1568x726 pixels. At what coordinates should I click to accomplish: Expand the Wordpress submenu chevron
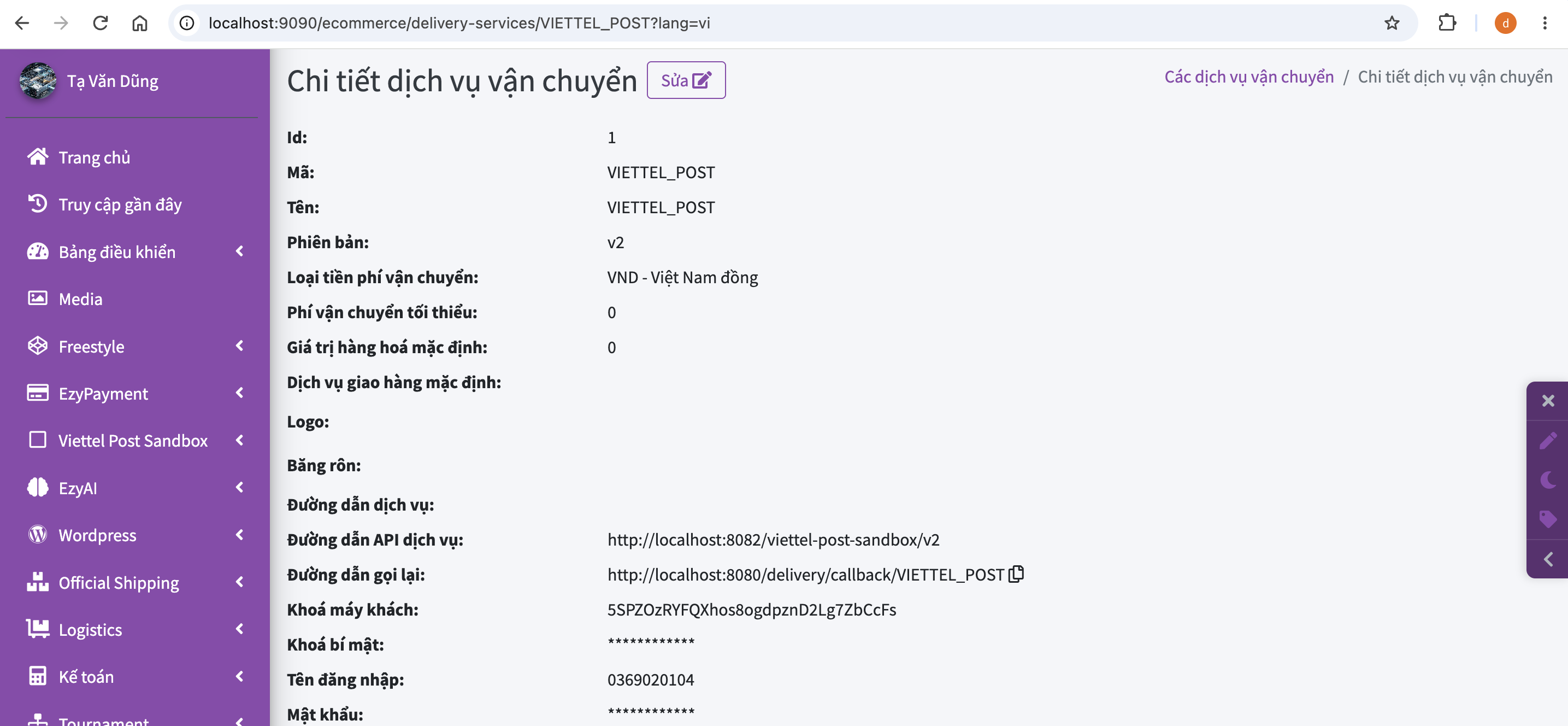click(x=240, y=534)
